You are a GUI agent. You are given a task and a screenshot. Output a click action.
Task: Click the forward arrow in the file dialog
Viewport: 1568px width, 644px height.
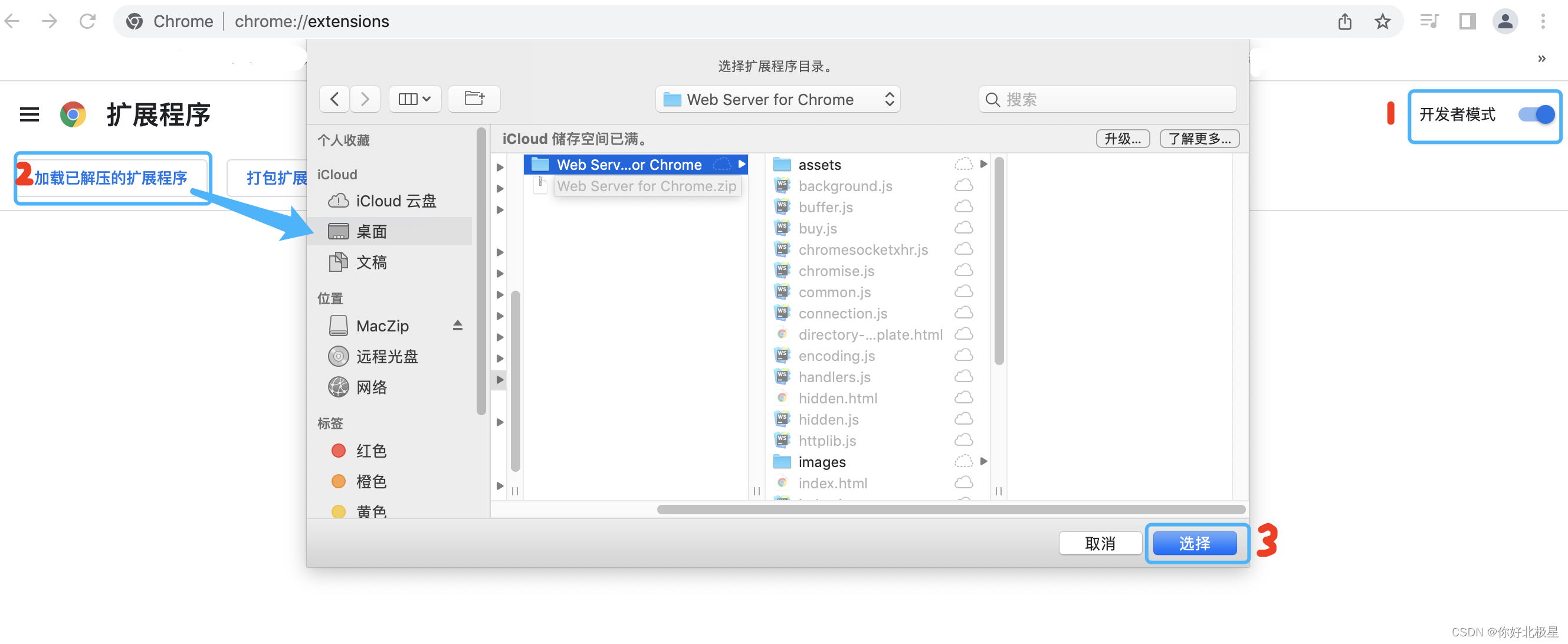pos(365,98)
